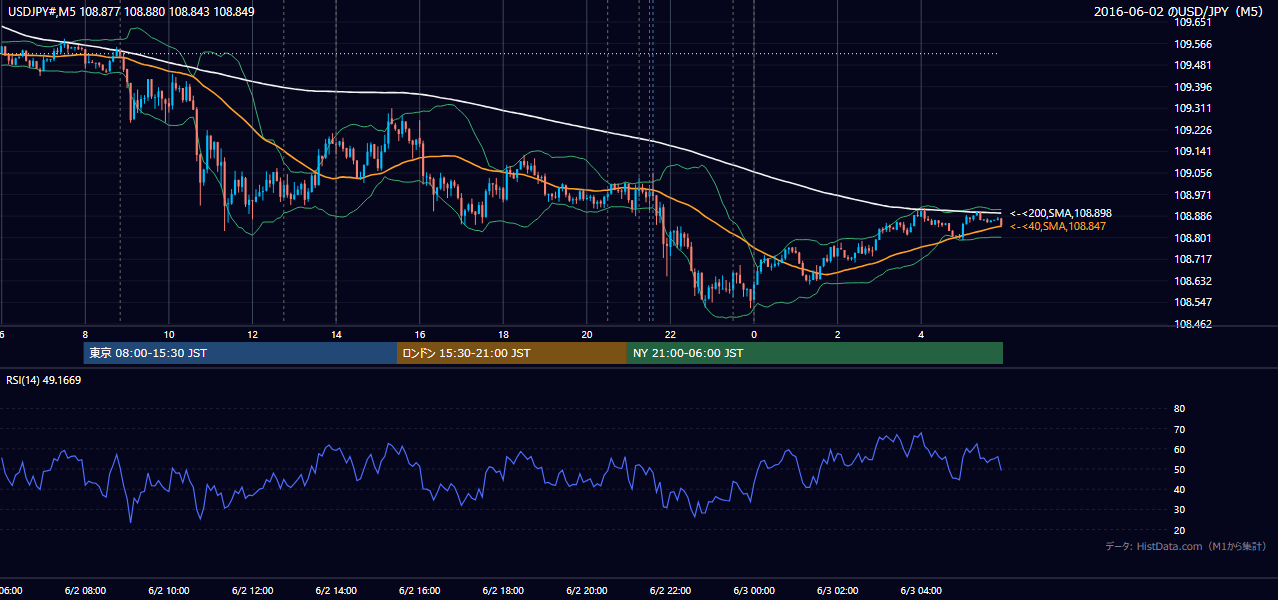This screenshot has height=600, width=1278.
Task: Click price level 108.462 on the axis
Action: click(x=1192, y=324)
